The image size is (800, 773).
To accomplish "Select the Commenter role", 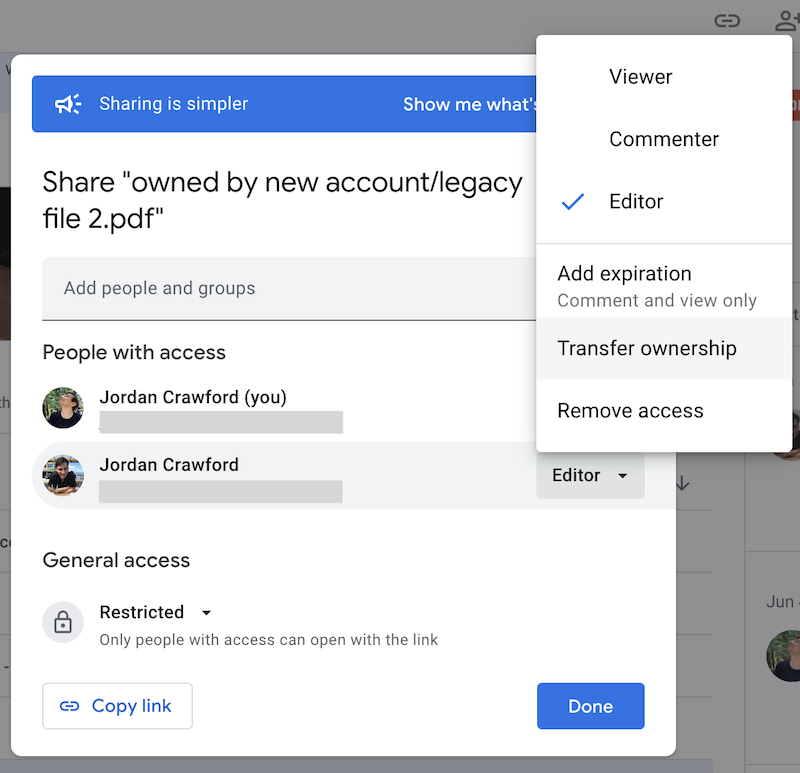I will click(663, 139).
